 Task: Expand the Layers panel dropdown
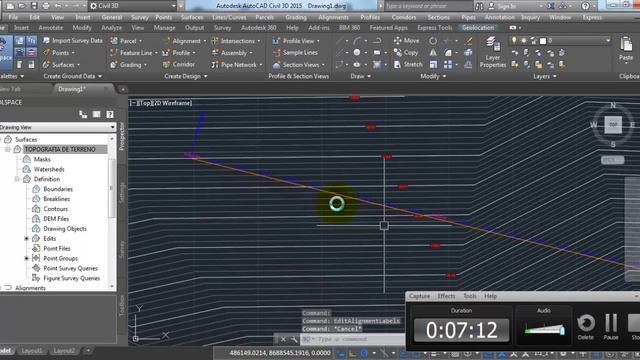(x=545, y=76)
